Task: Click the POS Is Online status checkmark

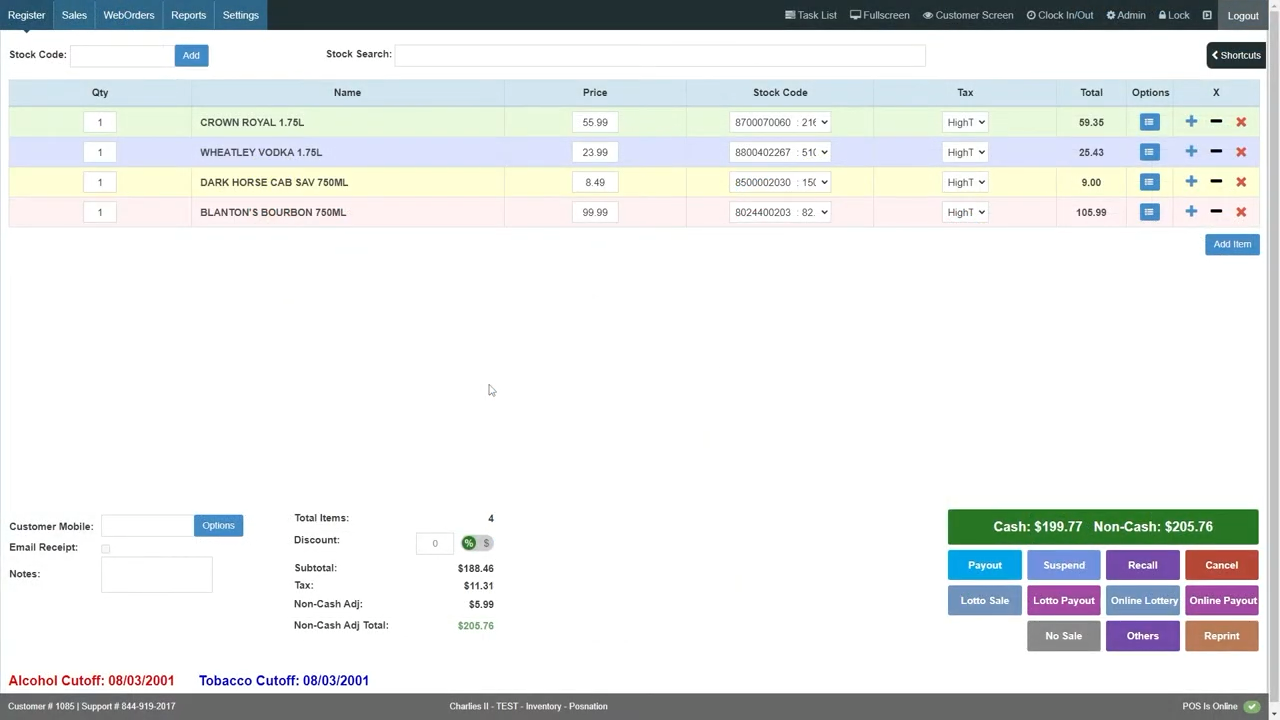Action: (x=1251, y=706)
